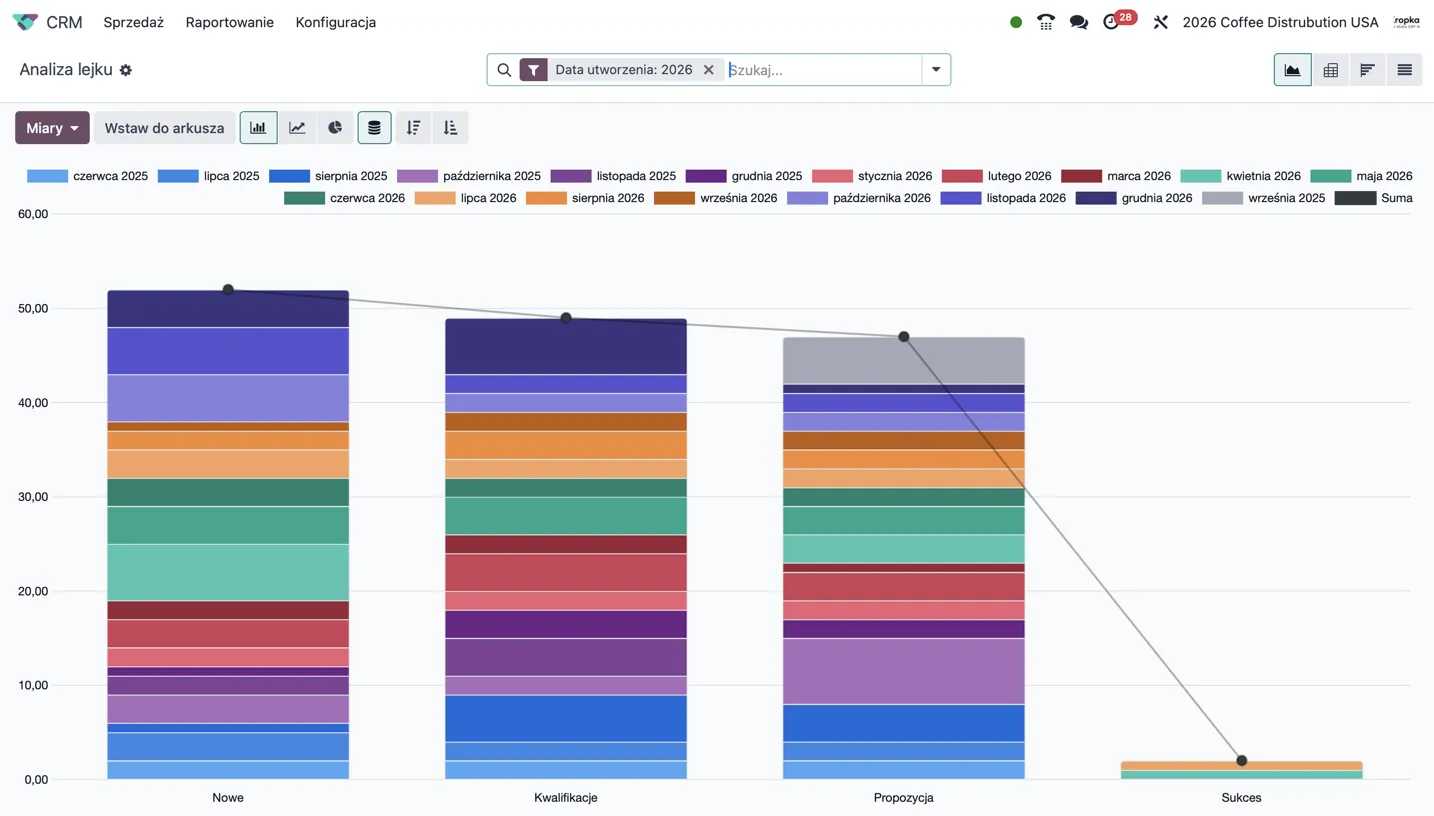The height and width of the screenshot is (816, 1434).
Task: Open the Raportowanie menu
Action: pos(229,22)
